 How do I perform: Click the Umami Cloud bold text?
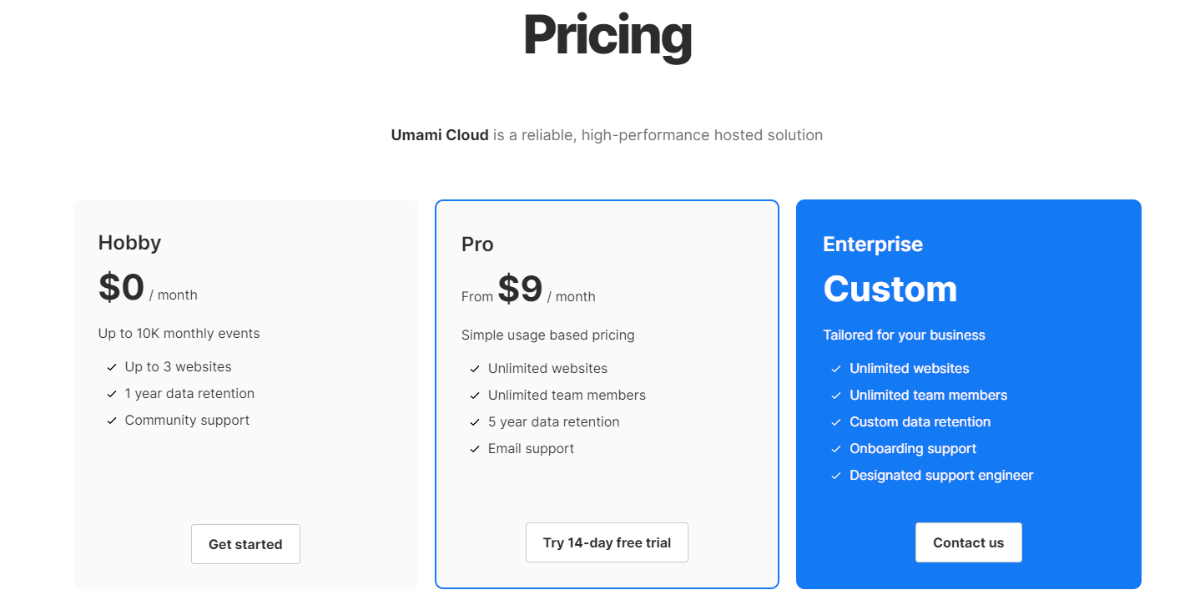(x=440, y=135)
